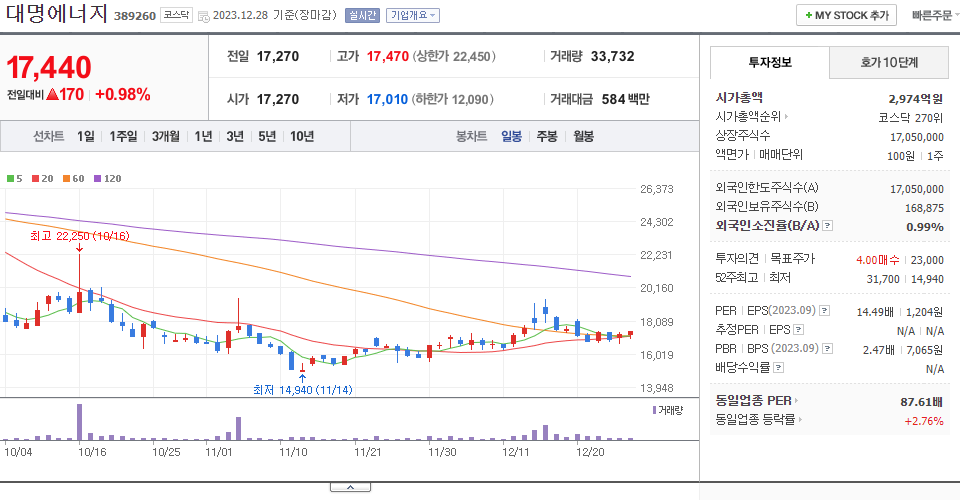
Task: Select 5년 line chart period
Action: (267, 136)
